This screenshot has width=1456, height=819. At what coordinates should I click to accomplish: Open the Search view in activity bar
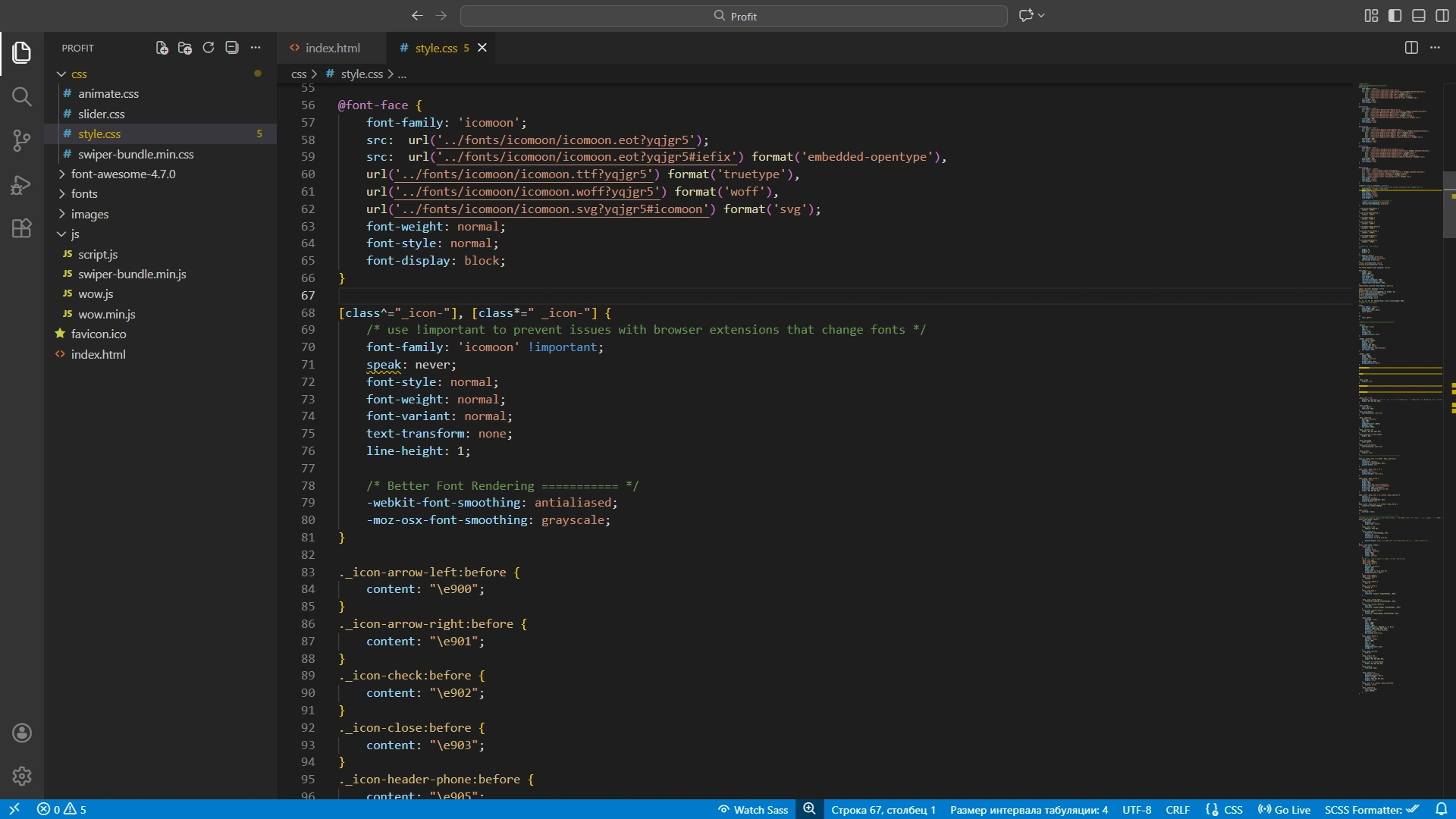pos(21,96)
